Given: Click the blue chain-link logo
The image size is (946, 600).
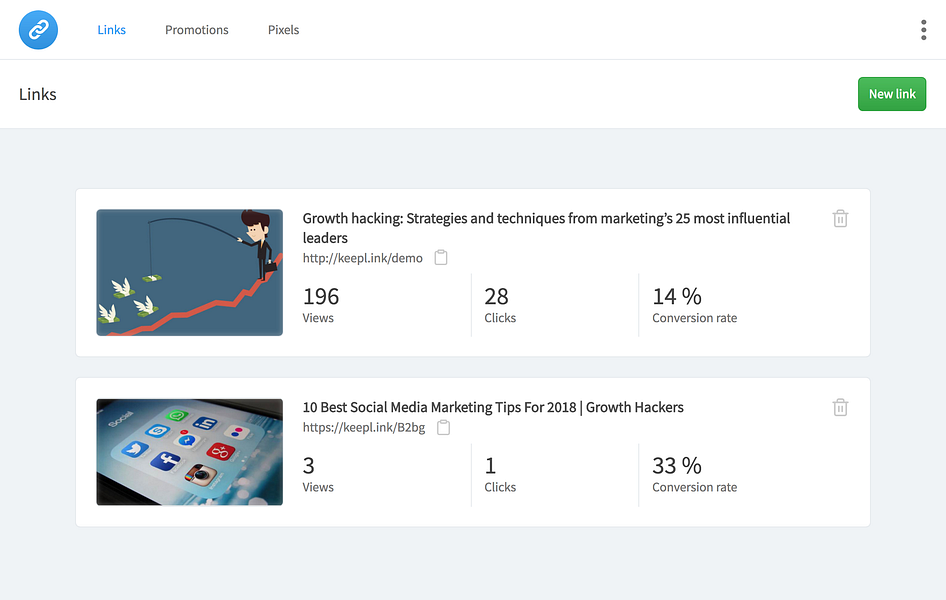Looking at the screenshot, I should 38,30.
